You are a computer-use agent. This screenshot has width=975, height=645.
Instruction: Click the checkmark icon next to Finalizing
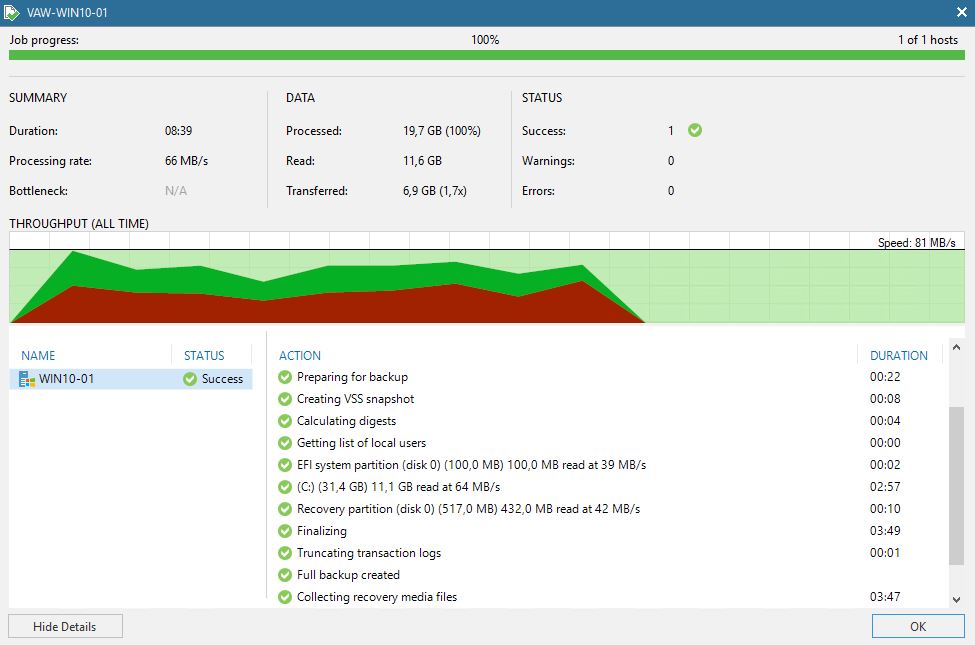[285, 531]
